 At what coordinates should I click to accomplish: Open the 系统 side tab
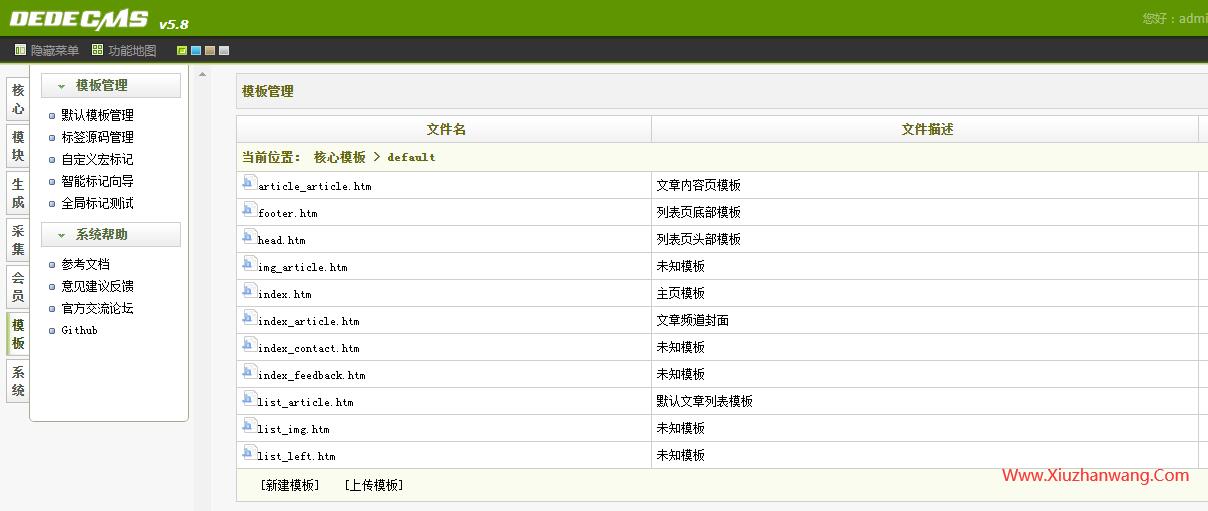coord(18,382)
